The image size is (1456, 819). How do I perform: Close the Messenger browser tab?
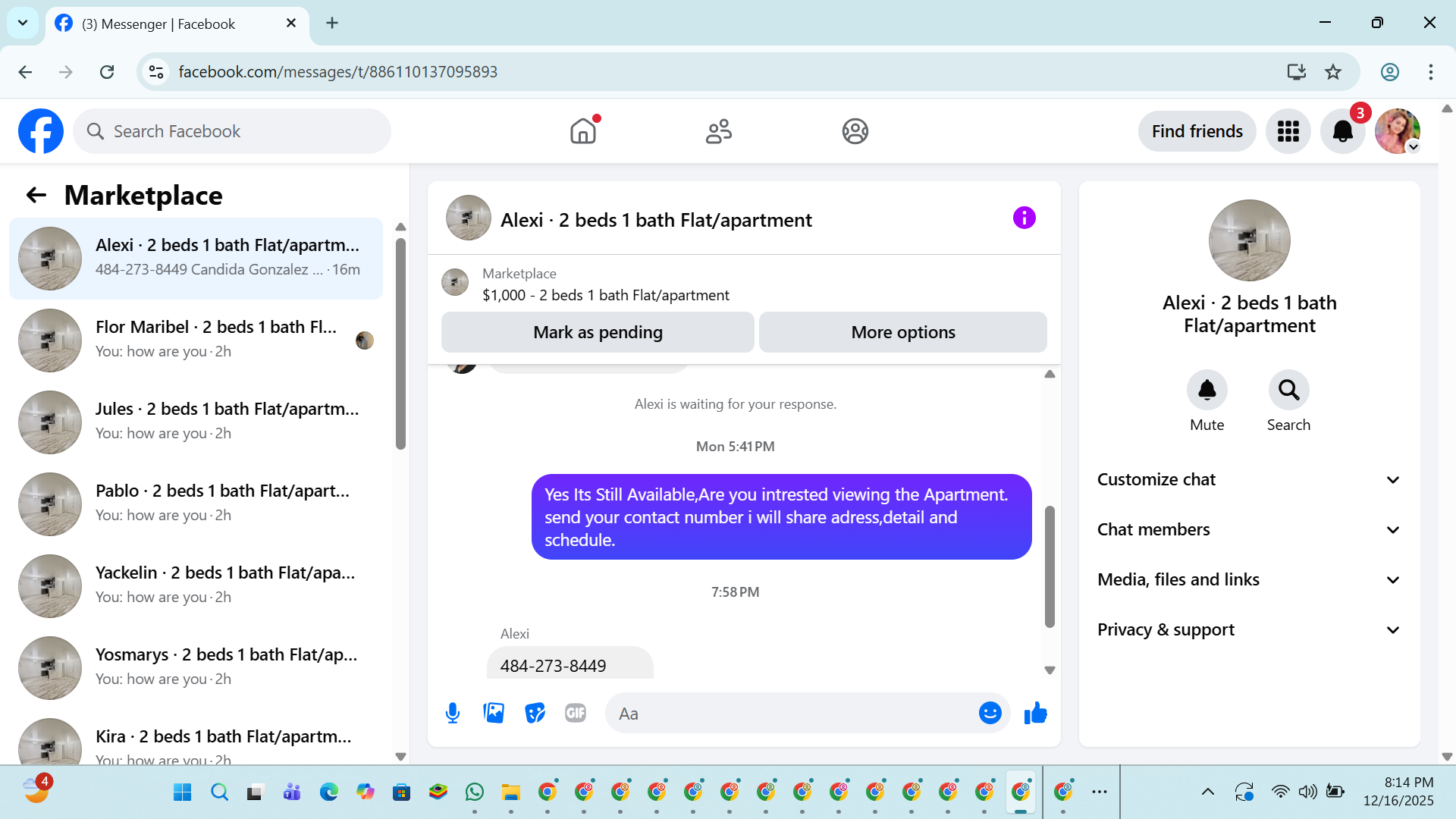click(x=291, y=24)
